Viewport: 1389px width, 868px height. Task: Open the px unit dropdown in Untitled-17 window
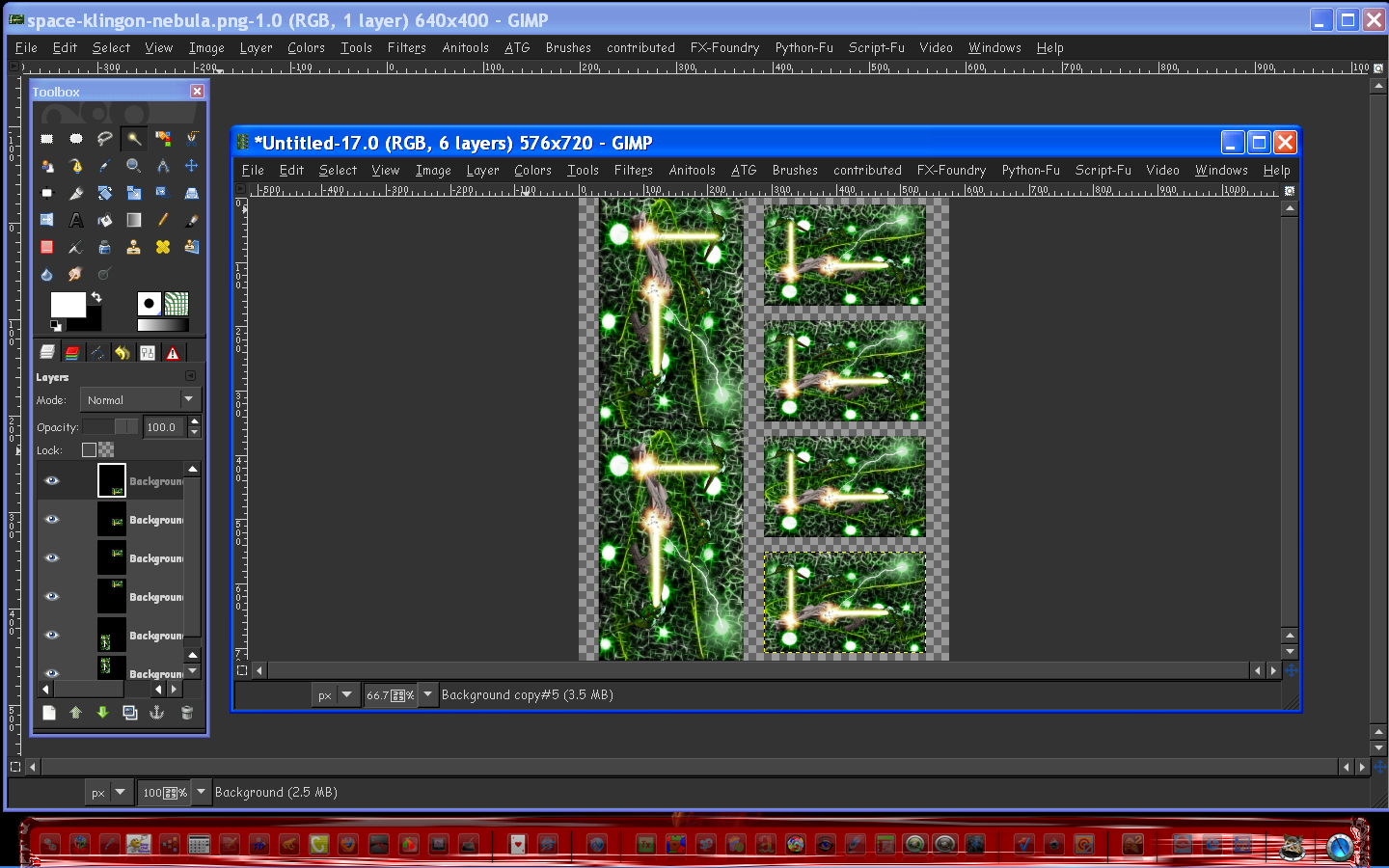(346, 694)
